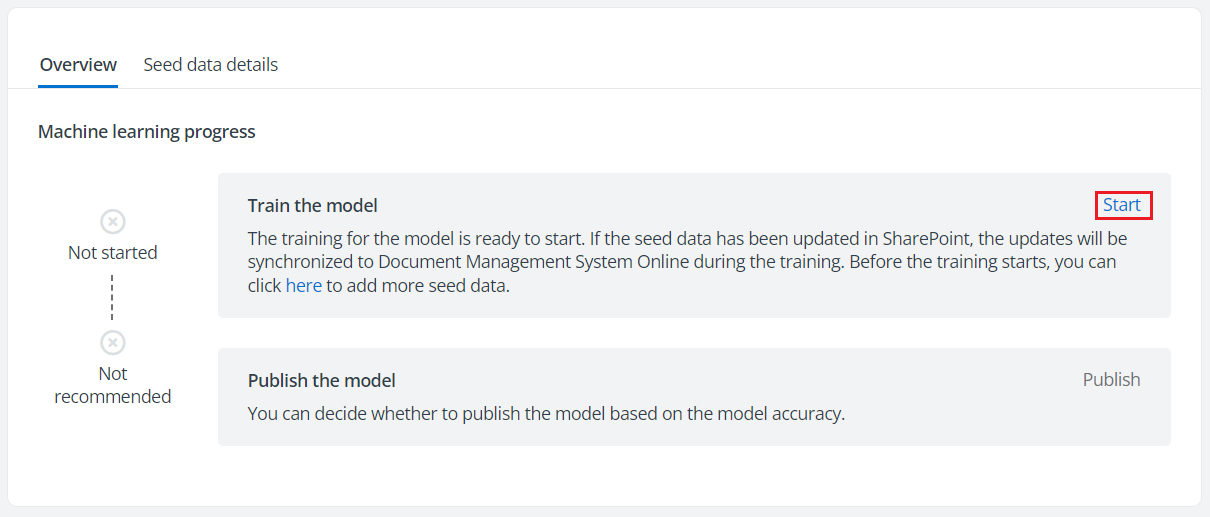Click the Not started status icon
The width and height of the screenshot is (1210, 517).
pos(113,221)
